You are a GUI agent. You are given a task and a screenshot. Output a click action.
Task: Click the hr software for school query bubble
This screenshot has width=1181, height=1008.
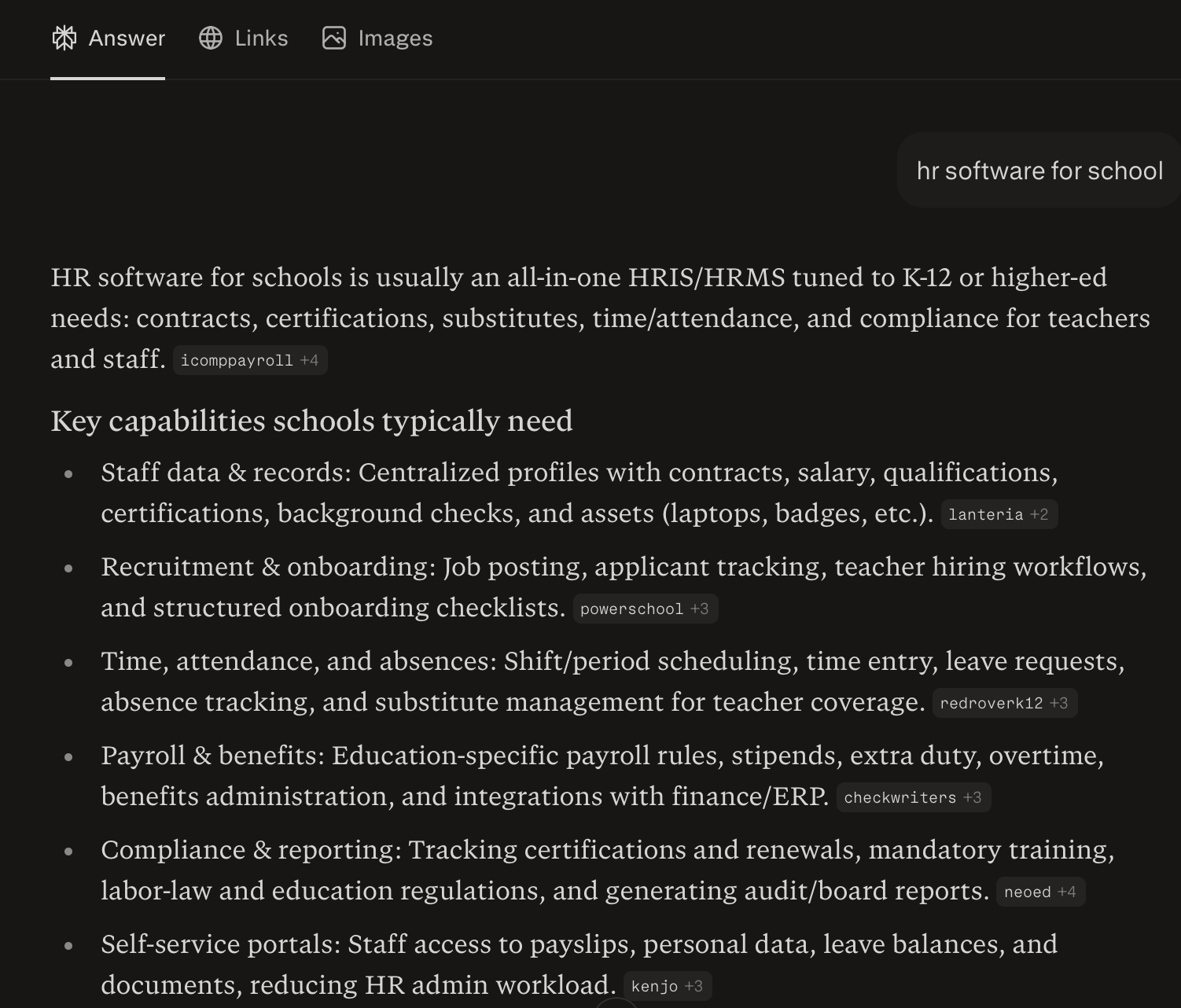click(1039, 171)
